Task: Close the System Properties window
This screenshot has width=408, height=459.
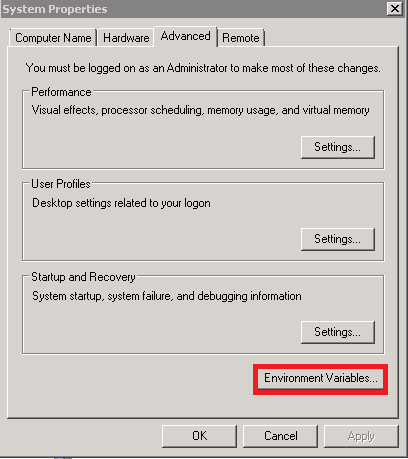Action: click(395, 8)
